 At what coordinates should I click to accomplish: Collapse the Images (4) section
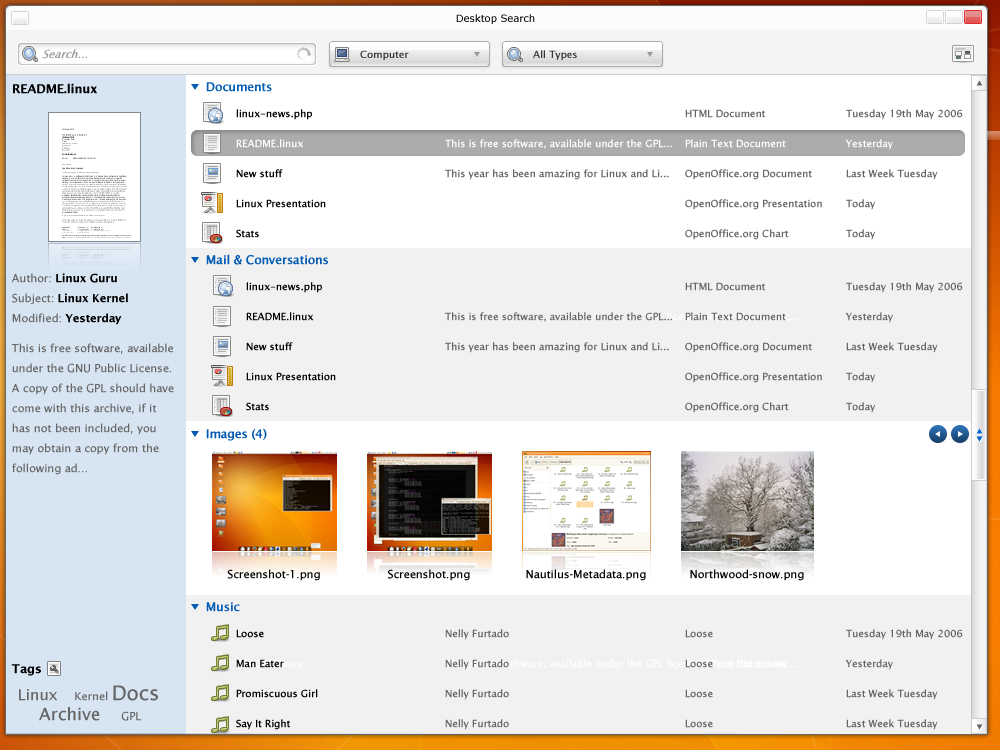(195, 434)
